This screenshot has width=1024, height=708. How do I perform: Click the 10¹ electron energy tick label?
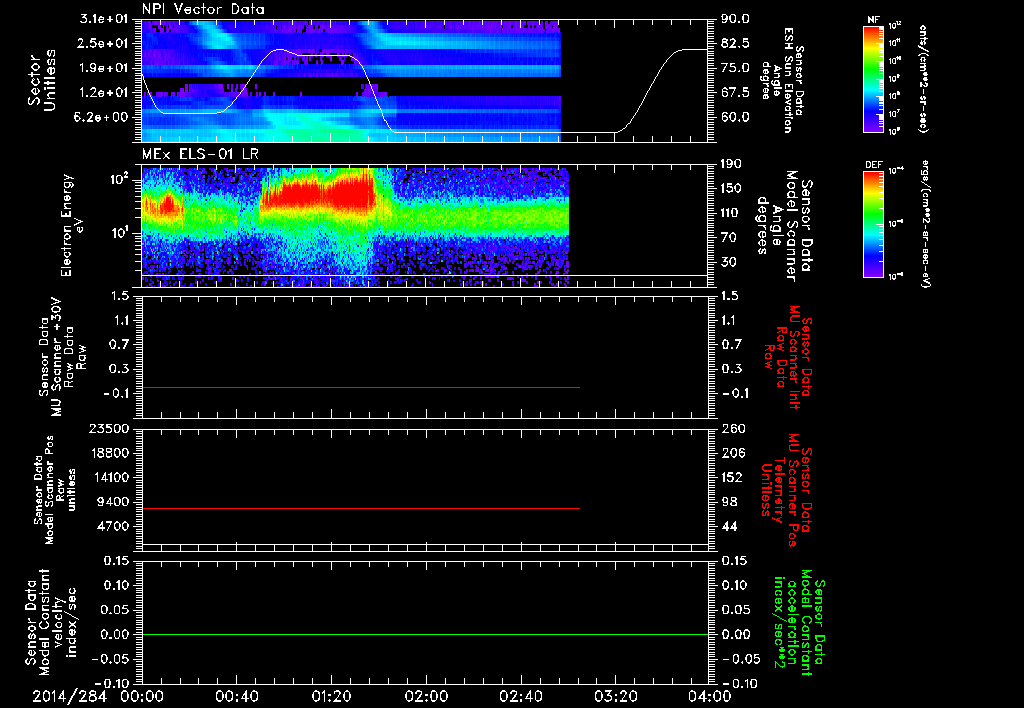[x=121, y=233]
